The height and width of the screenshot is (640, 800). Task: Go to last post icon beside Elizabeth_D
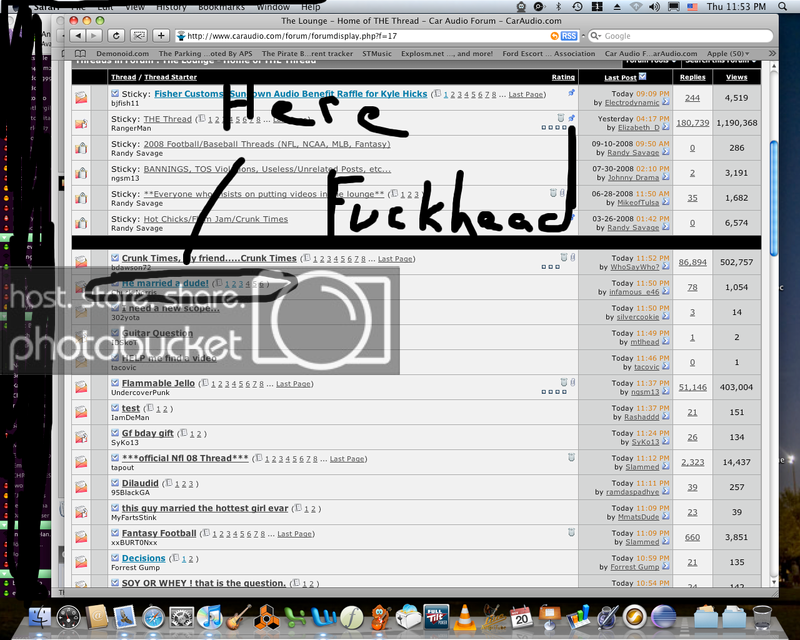click(666, 127)
